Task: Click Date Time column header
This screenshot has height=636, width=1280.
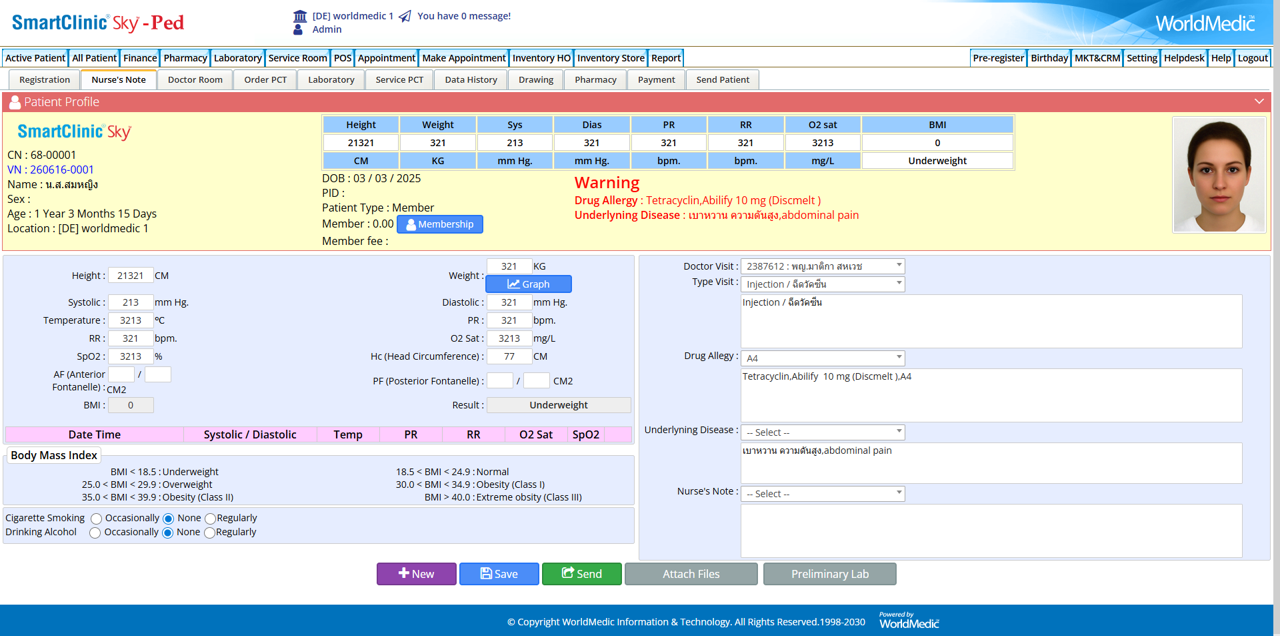Action: [x=94, y=435]
